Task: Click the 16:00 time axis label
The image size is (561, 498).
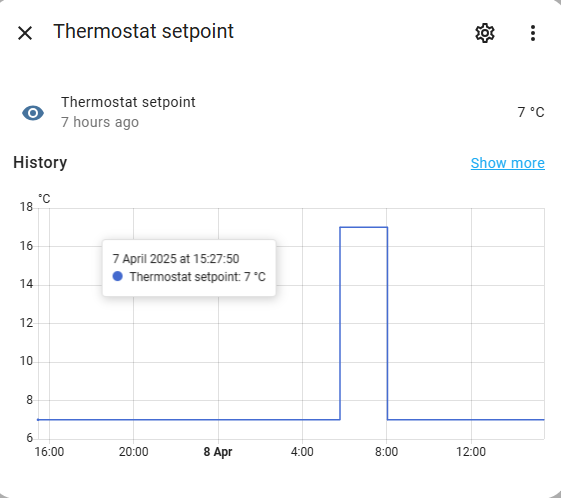Action: click(49, 452)
